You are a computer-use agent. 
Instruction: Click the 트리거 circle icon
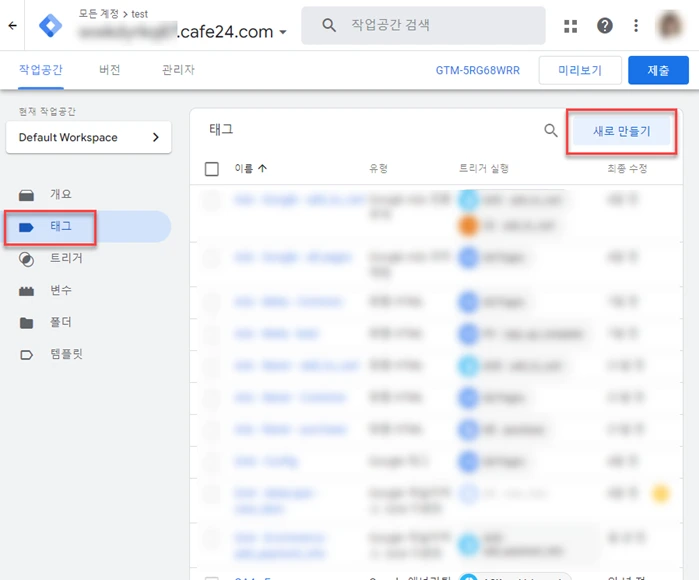coord(26,259)
